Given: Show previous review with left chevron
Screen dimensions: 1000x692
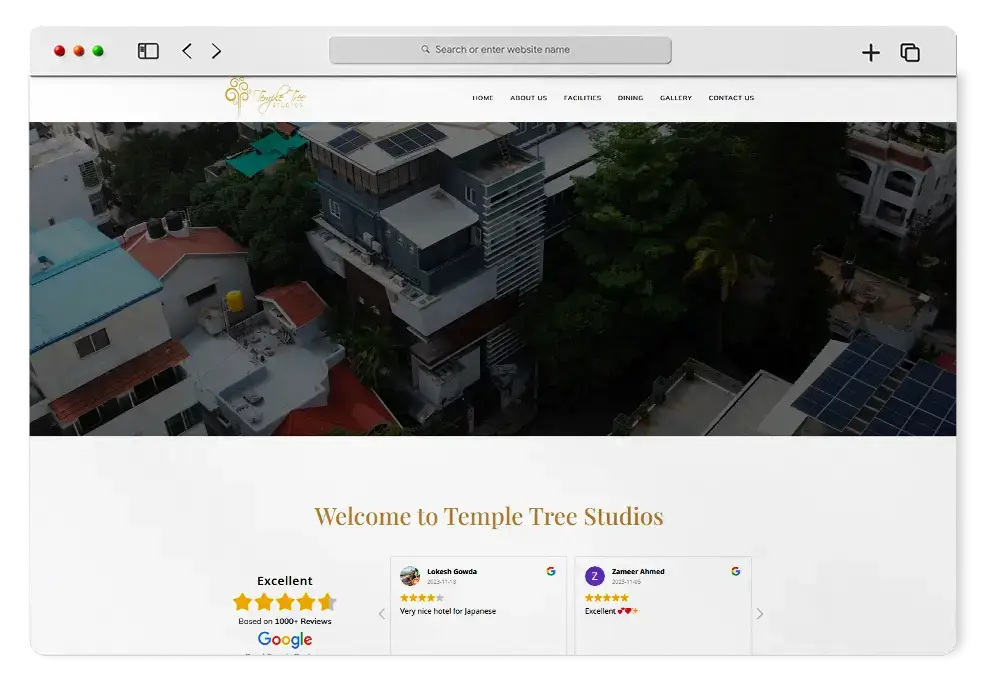Looking at the screenshot, I should pos(381,614).
